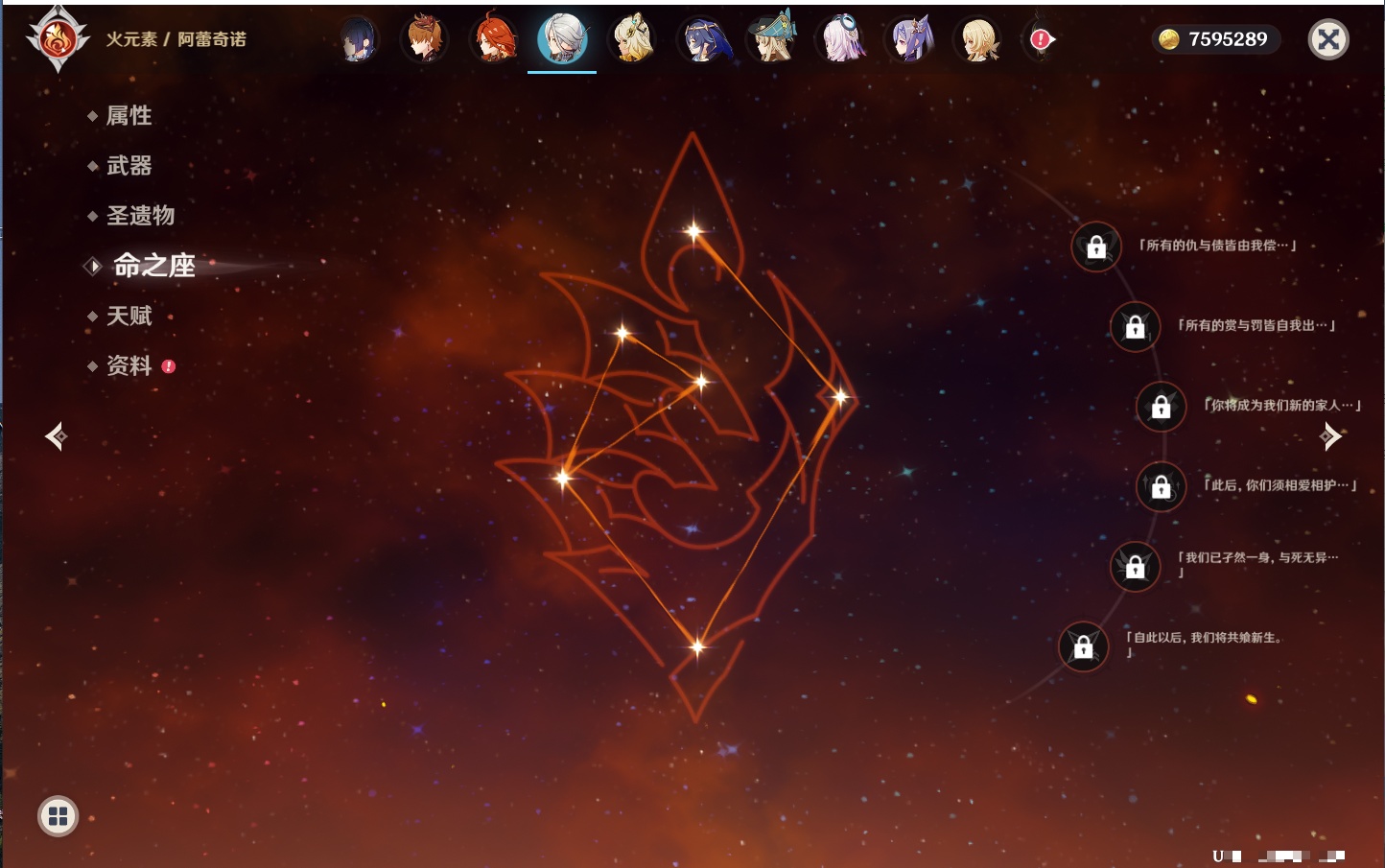
Task: Click constellation label 「我们已孑然一身, 与死无异…」
Action: (1257, 564)
